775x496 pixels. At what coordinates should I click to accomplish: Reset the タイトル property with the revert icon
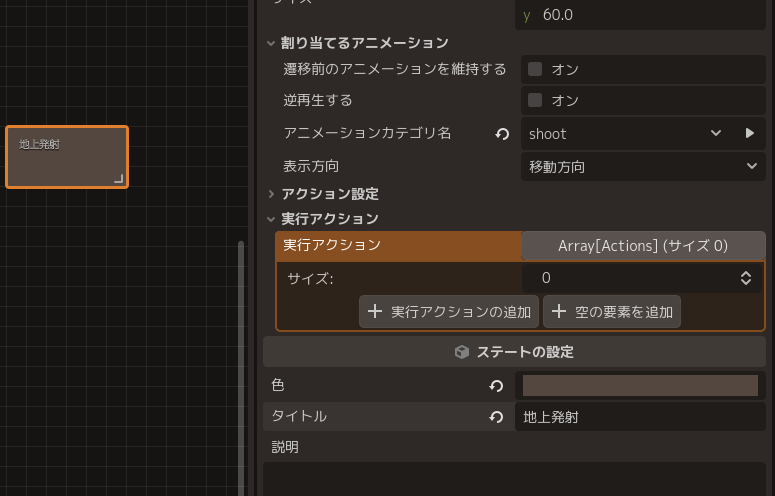[x=496, y=417]
